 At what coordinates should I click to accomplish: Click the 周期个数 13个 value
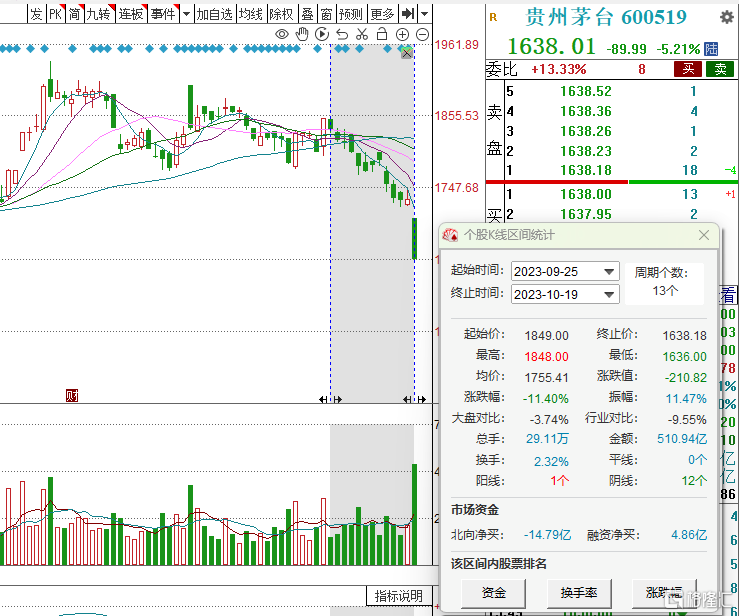pos(665,290)
